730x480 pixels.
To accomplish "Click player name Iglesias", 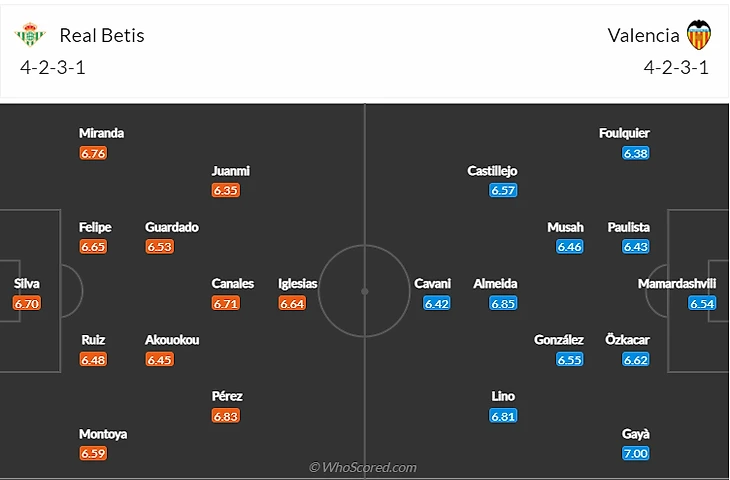I will (x=297, y=284).
